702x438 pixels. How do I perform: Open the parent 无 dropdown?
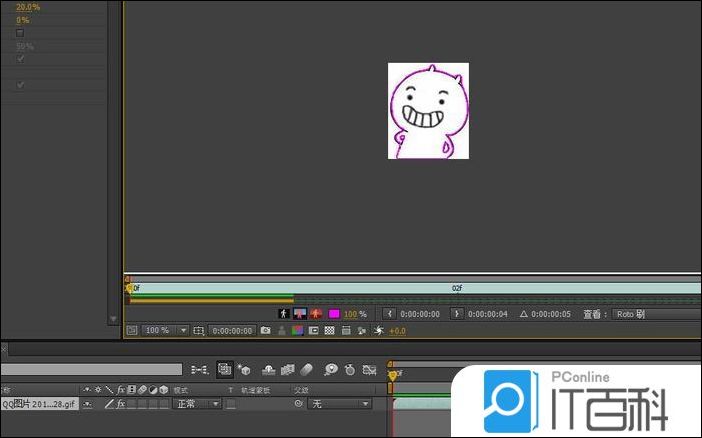point(339,404)
